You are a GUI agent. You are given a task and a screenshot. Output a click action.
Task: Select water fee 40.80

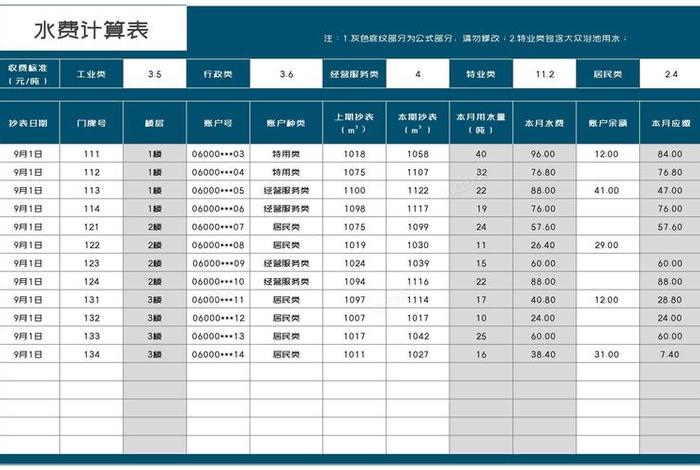coord(545,300)
